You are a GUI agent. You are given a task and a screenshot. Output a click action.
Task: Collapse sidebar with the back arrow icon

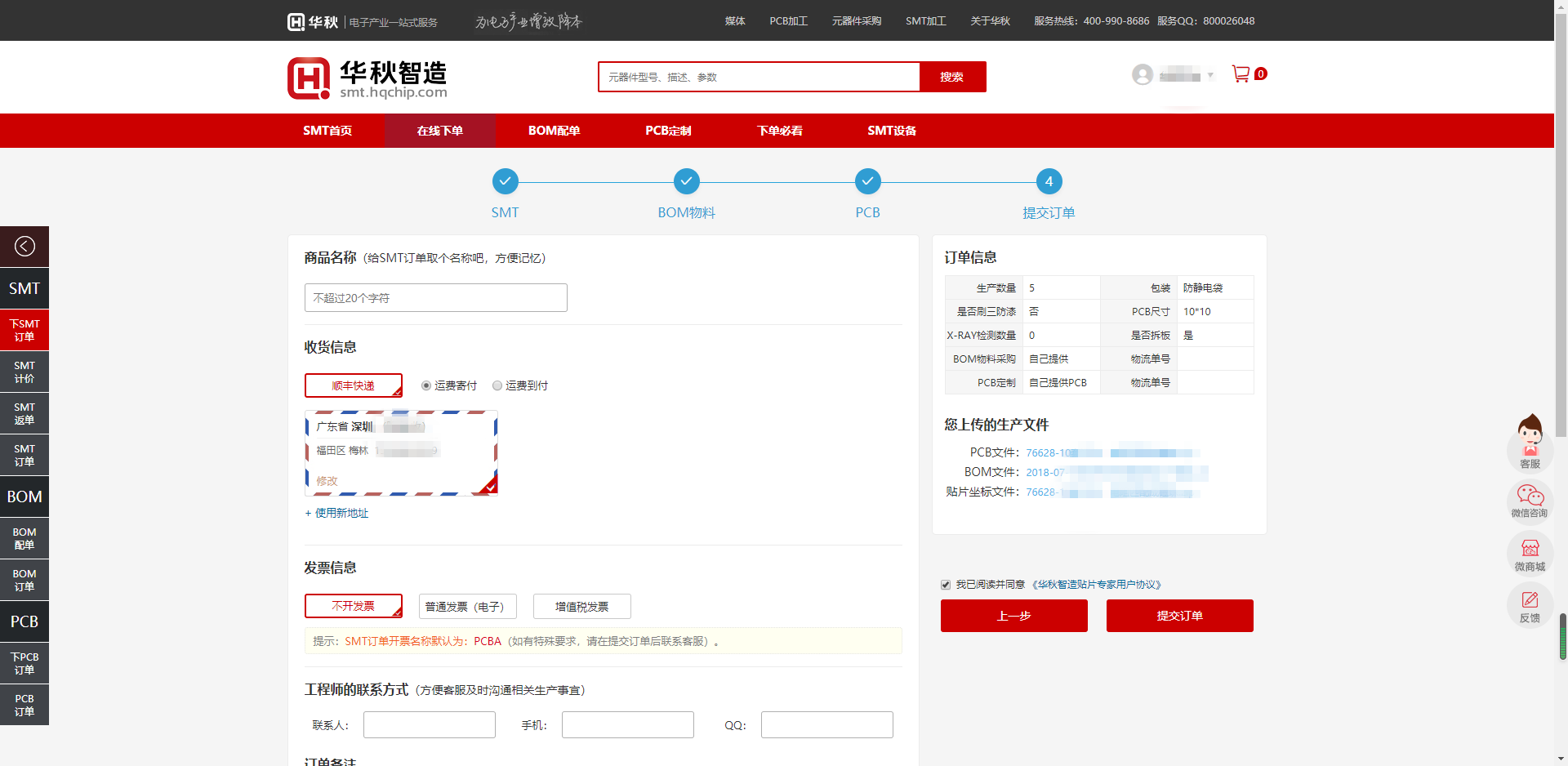24,247
